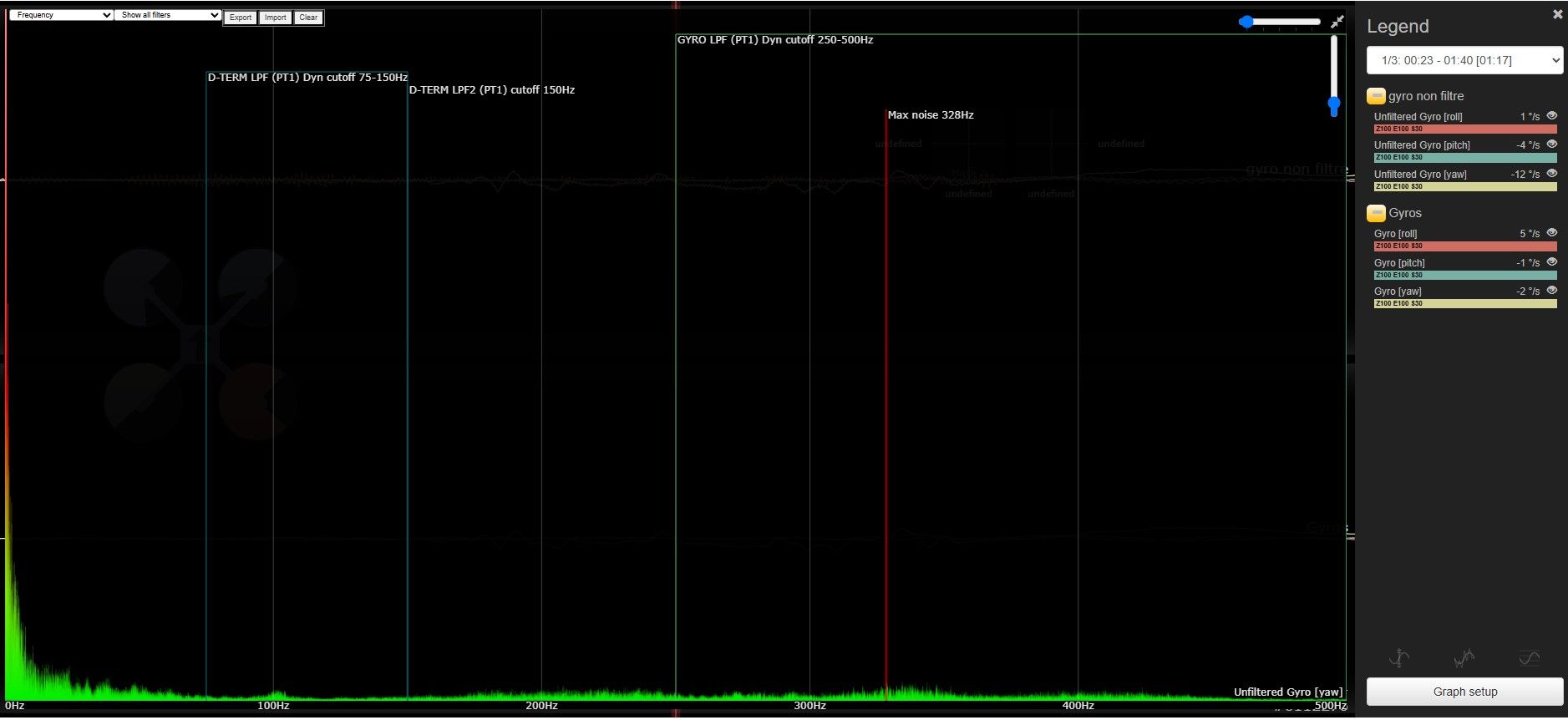Close the Legend panel
Viewport: 1568px width, 720px height.
1557,14
